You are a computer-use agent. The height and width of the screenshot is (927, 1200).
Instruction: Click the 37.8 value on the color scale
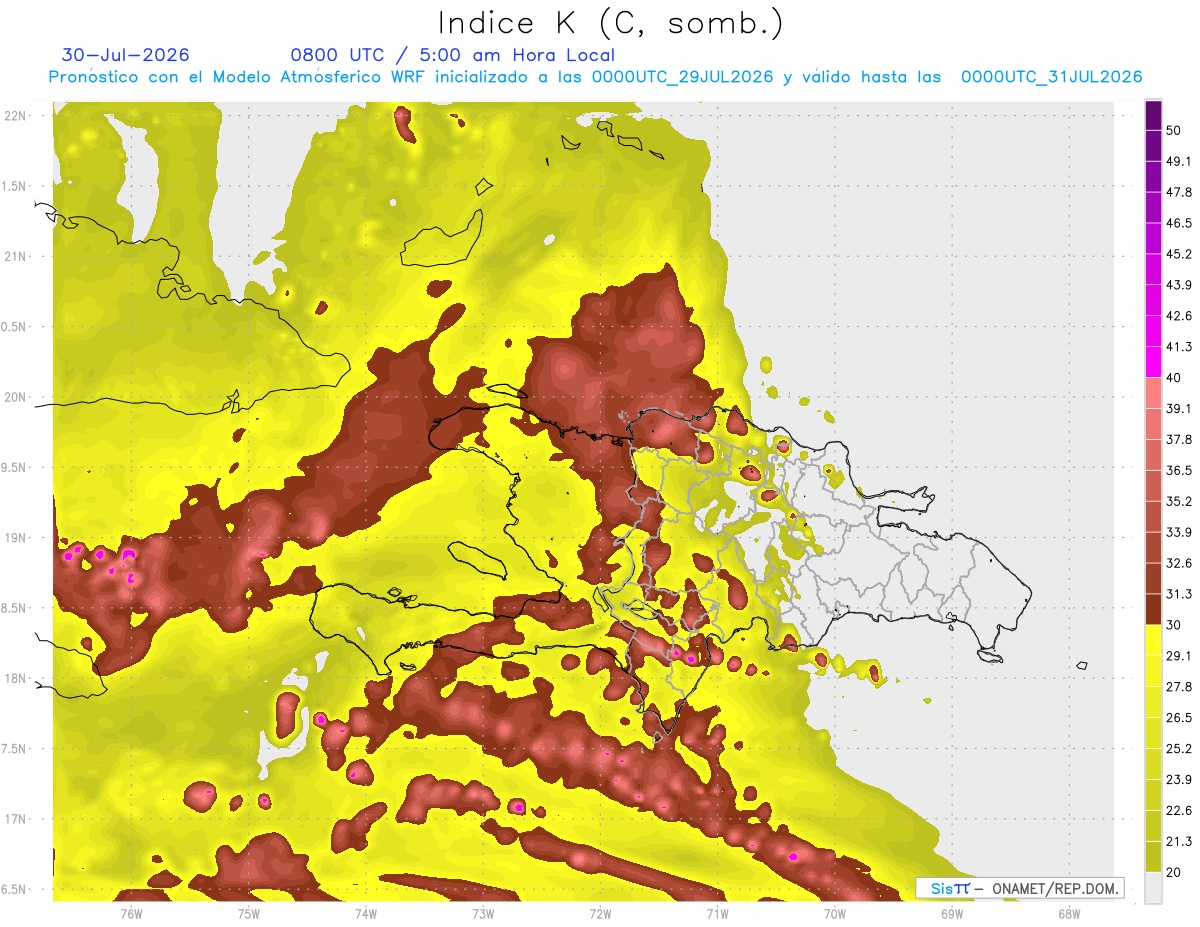1179,439
